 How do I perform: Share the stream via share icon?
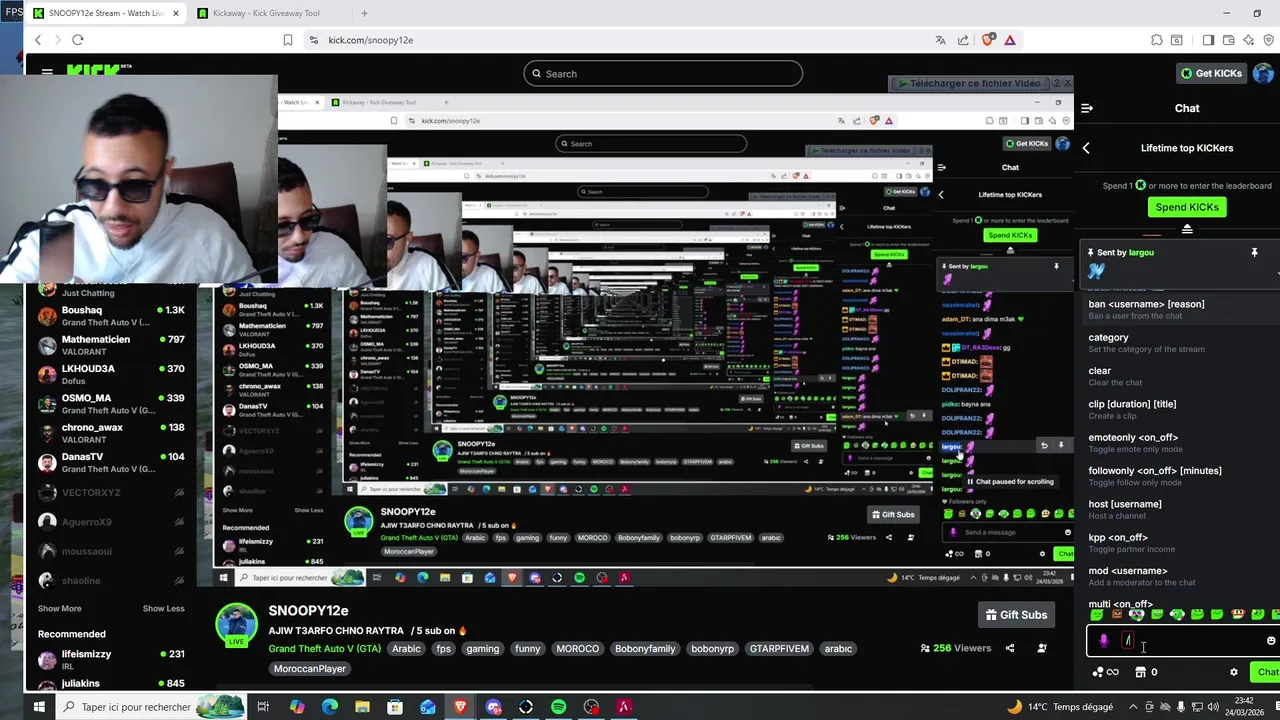coord(1010,648)
